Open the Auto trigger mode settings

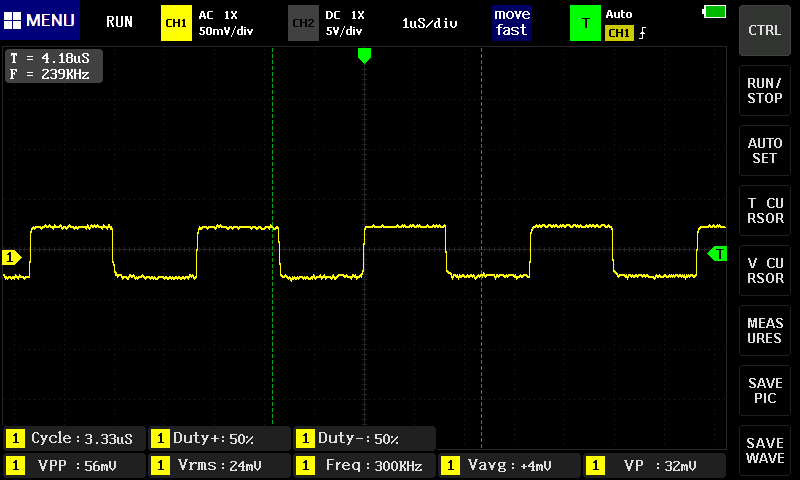click(x=620, y=15)
